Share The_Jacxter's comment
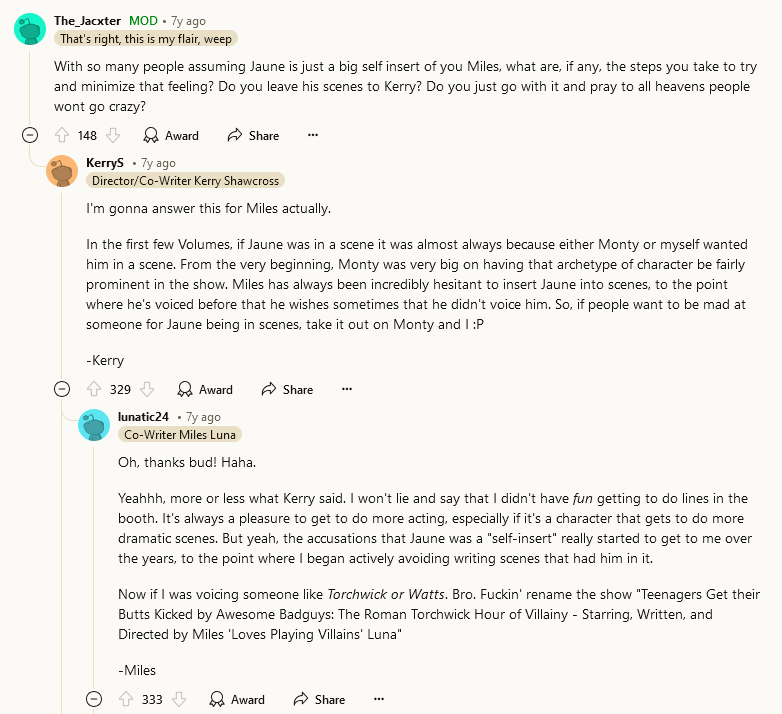This screenshot has height=714, width=782. [x=253, y=135]
